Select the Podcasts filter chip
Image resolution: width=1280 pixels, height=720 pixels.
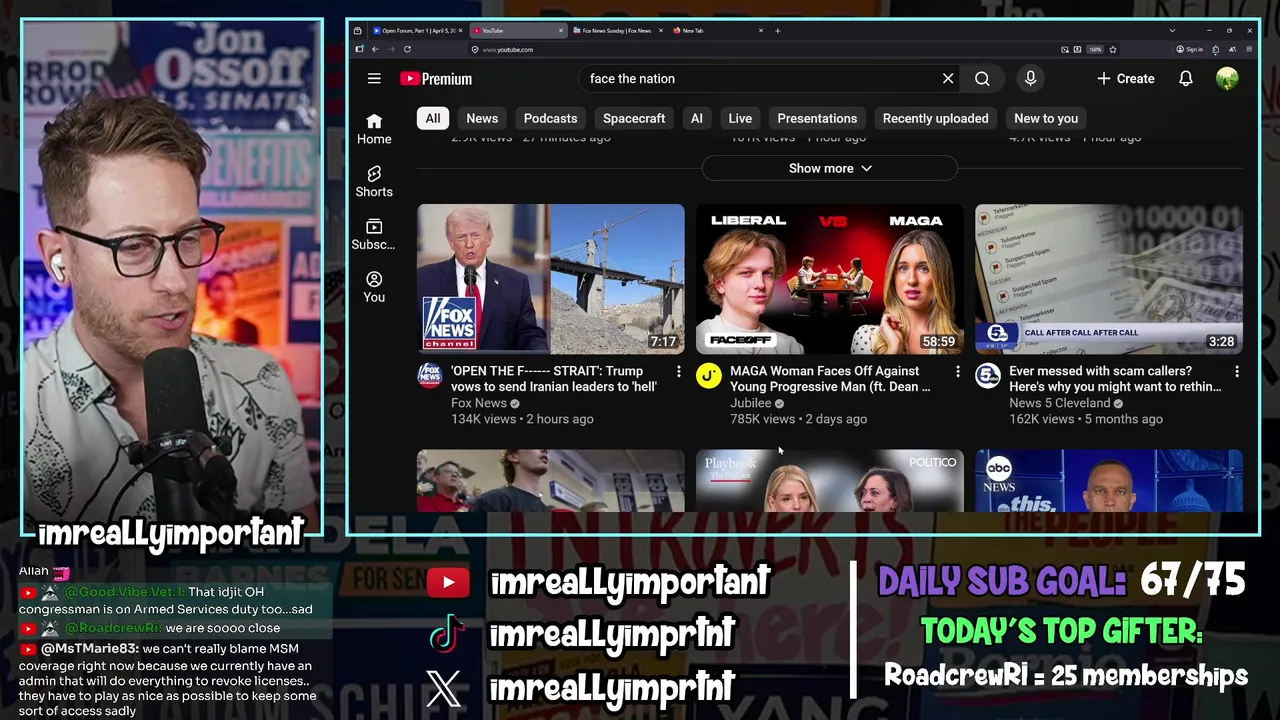(x=550, y=118)
